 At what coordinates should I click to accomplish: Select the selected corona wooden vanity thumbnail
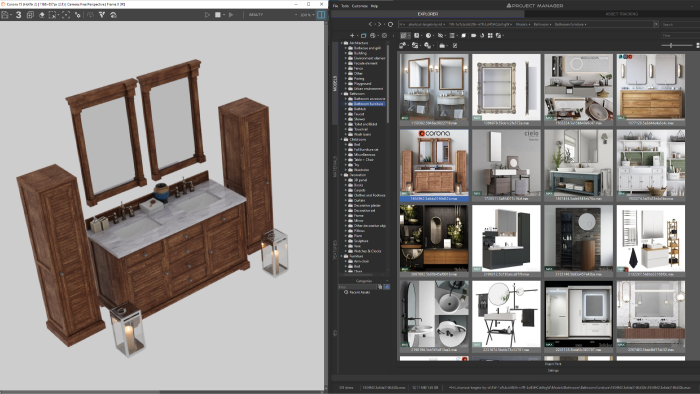click(x=434, y=165)
